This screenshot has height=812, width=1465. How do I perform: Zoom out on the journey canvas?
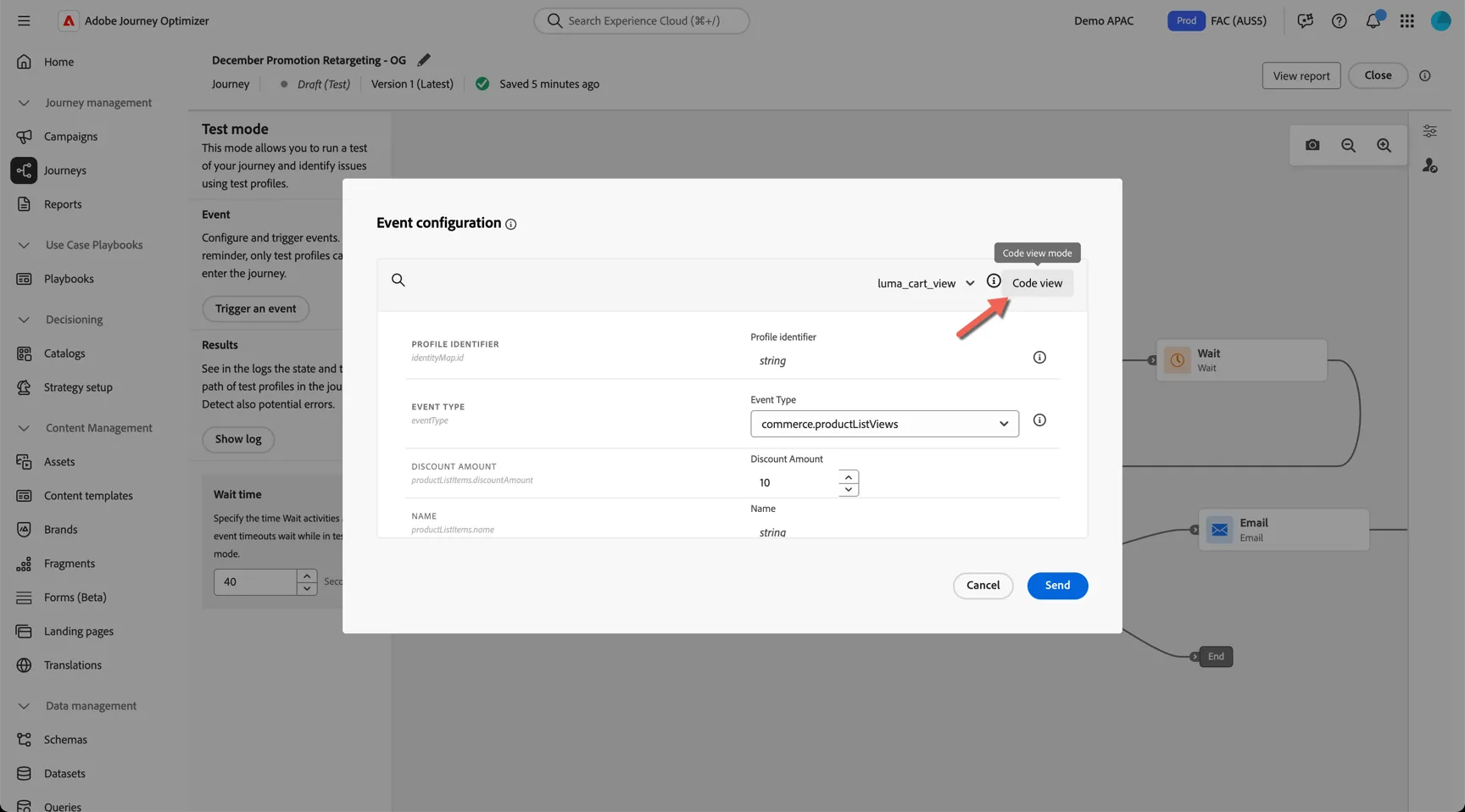(x=1348, y=145)
